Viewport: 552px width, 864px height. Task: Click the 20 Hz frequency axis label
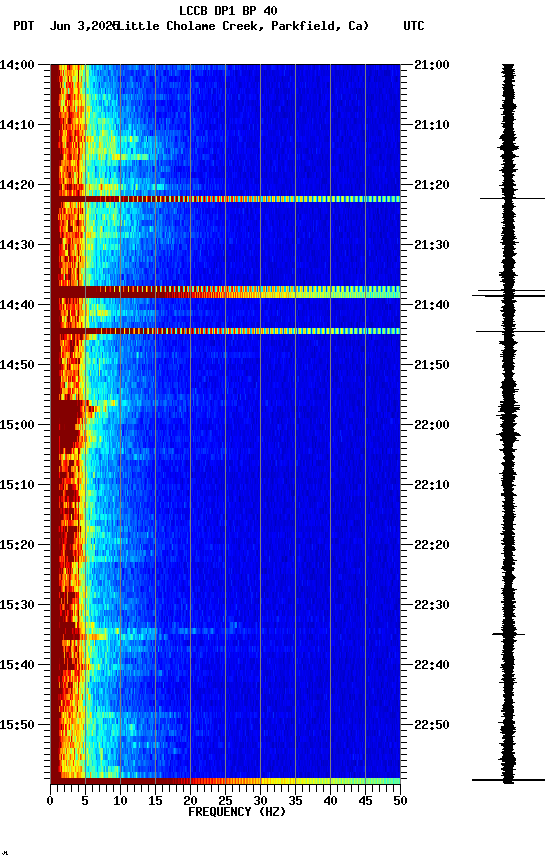coord(190,801)
